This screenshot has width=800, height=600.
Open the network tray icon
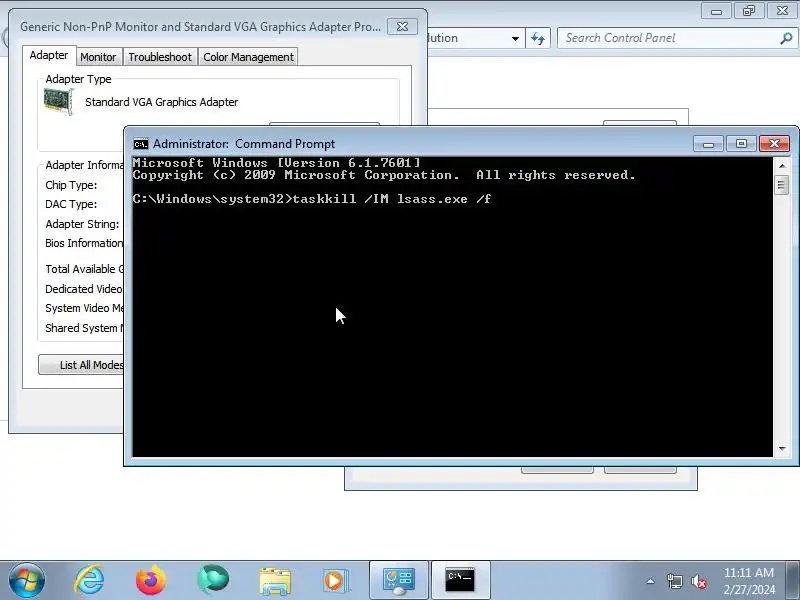(x=674, y=581)
